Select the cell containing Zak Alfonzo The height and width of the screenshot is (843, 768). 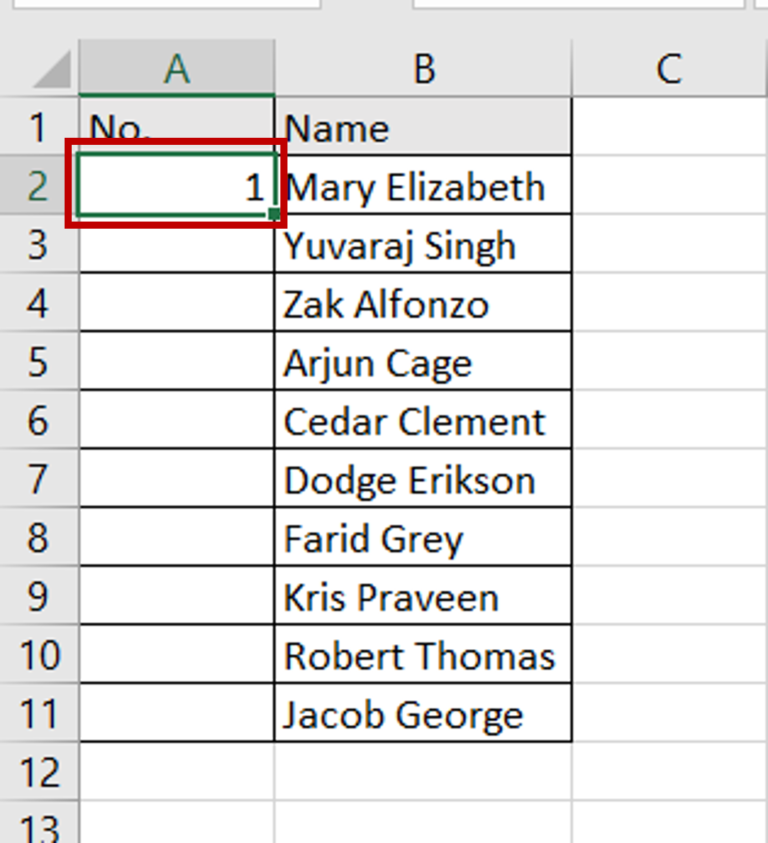pos(424,304)
